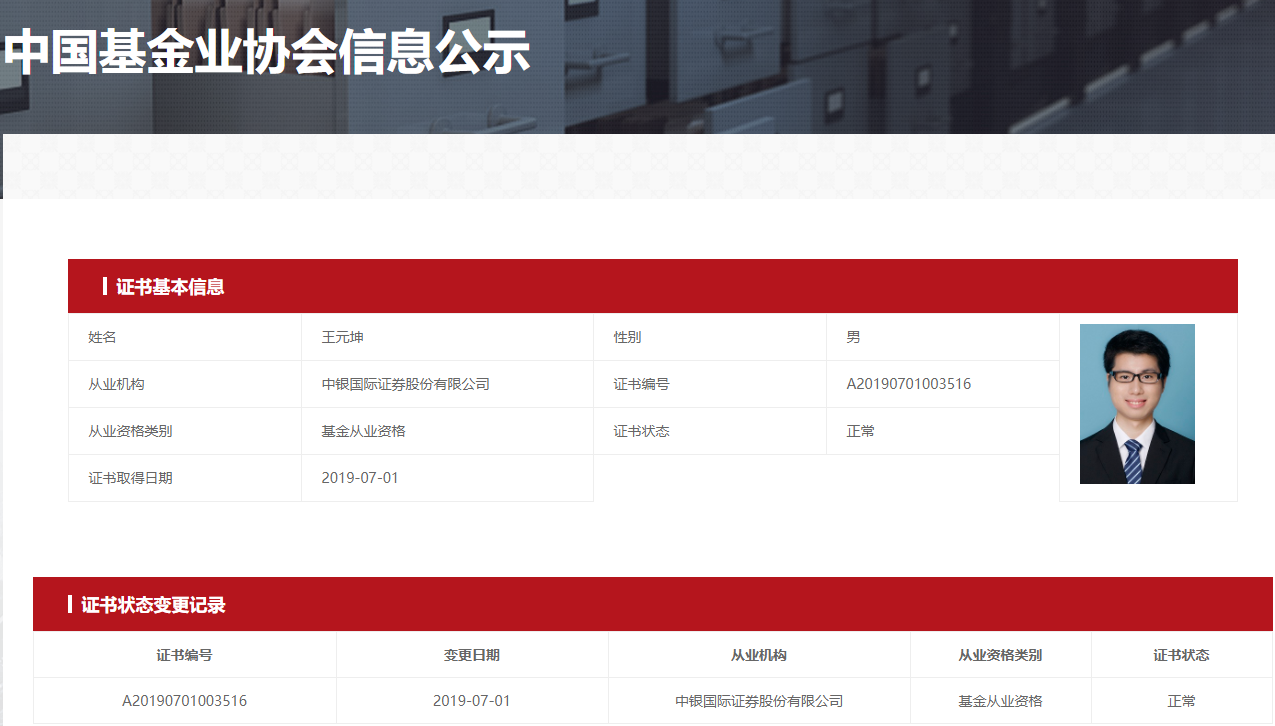This screenshot has width=1275, height=726.
Task: Click the 2019-07-01 certificate obtained date value
Action: (x=360, y=478)
